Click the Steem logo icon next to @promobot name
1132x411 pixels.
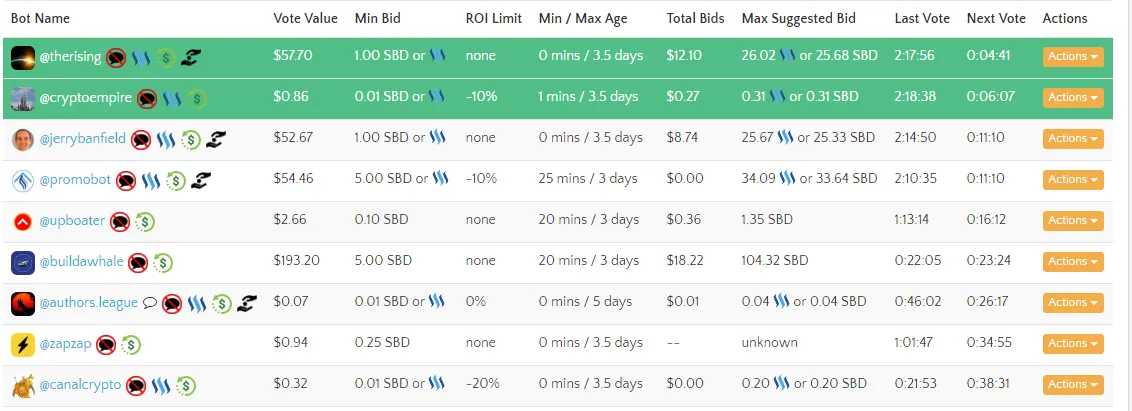151,180
